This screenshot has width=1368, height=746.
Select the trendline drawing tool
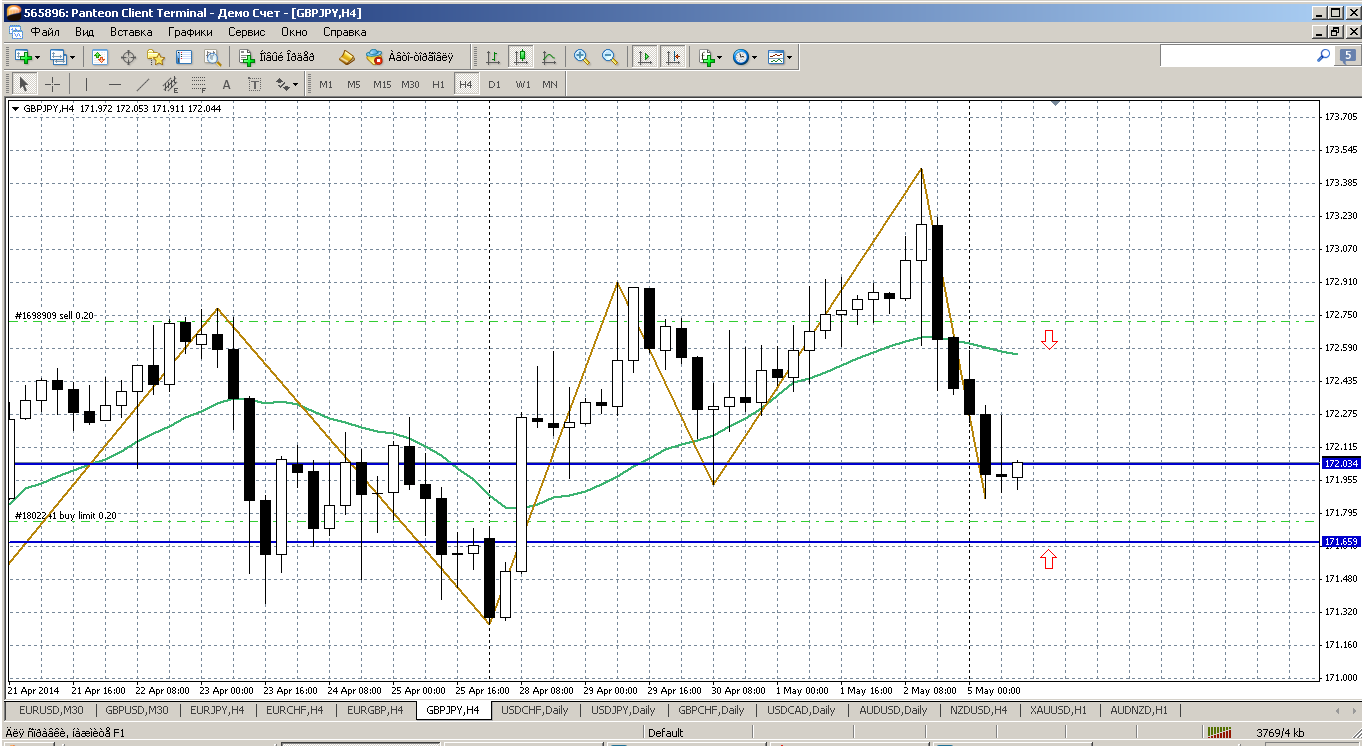tap(142, 84)
